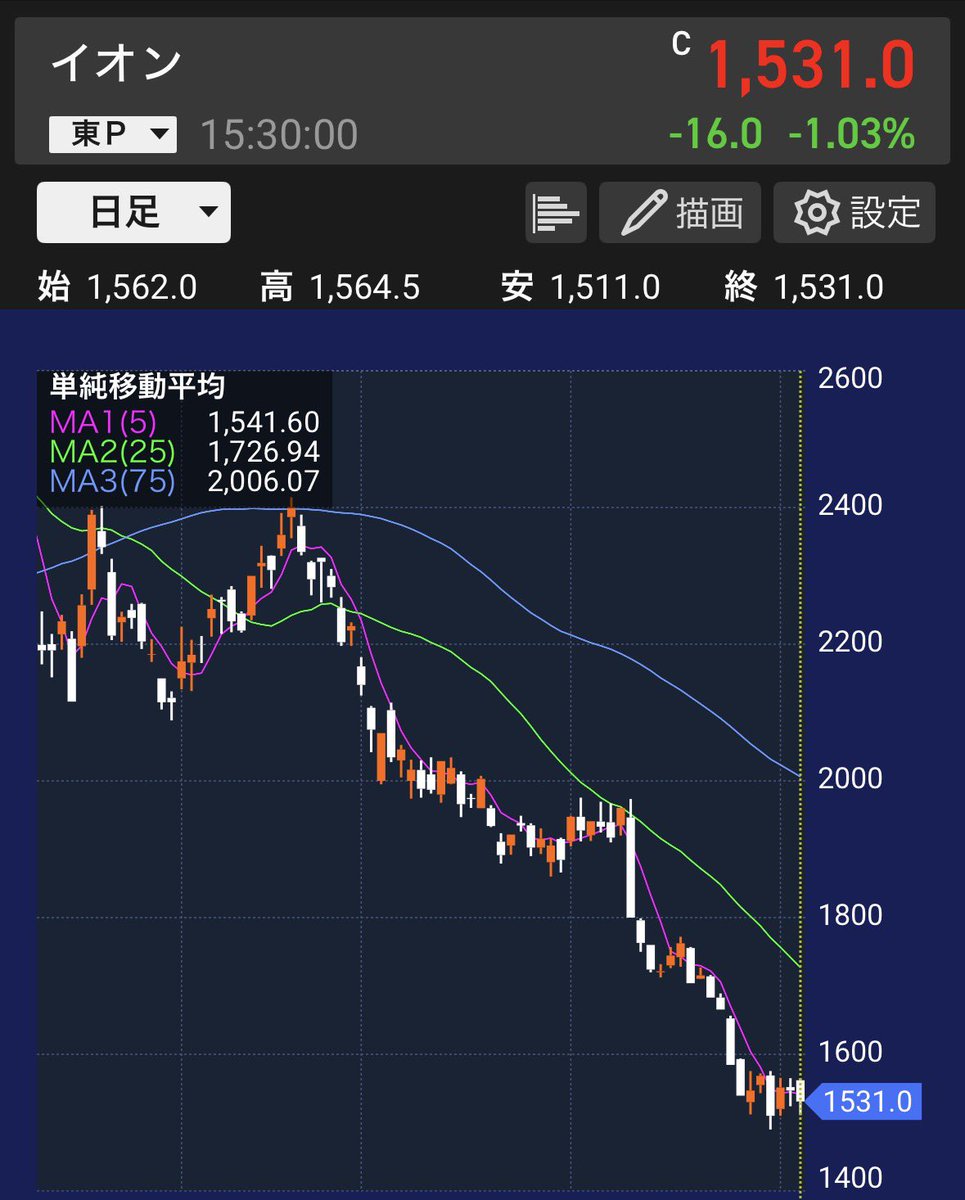965x1200 pixels.
Task: Click the 1800 price axis label
Action: pos(850,915)
